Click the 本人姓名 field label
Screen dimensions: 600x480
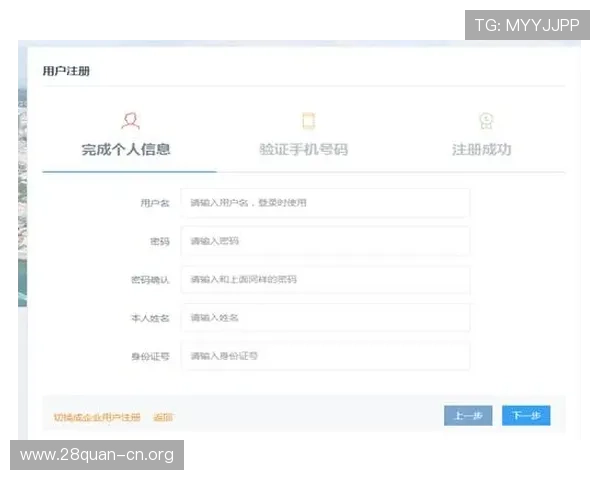coord(150,318)
